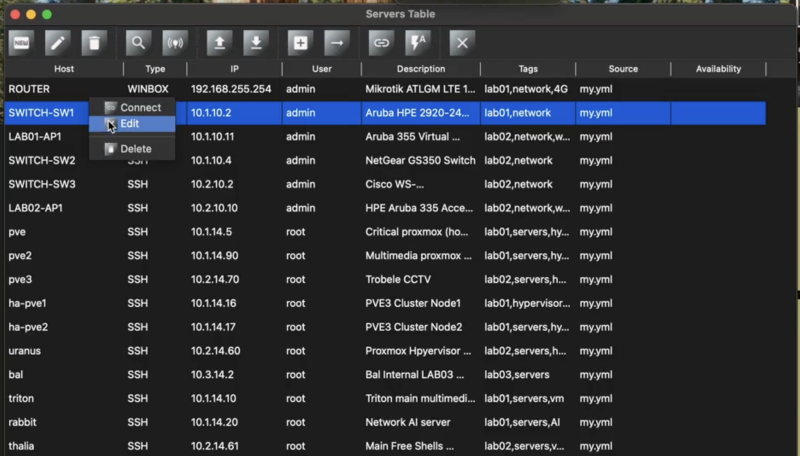Select the ROUTER server row

click(385, 89)
